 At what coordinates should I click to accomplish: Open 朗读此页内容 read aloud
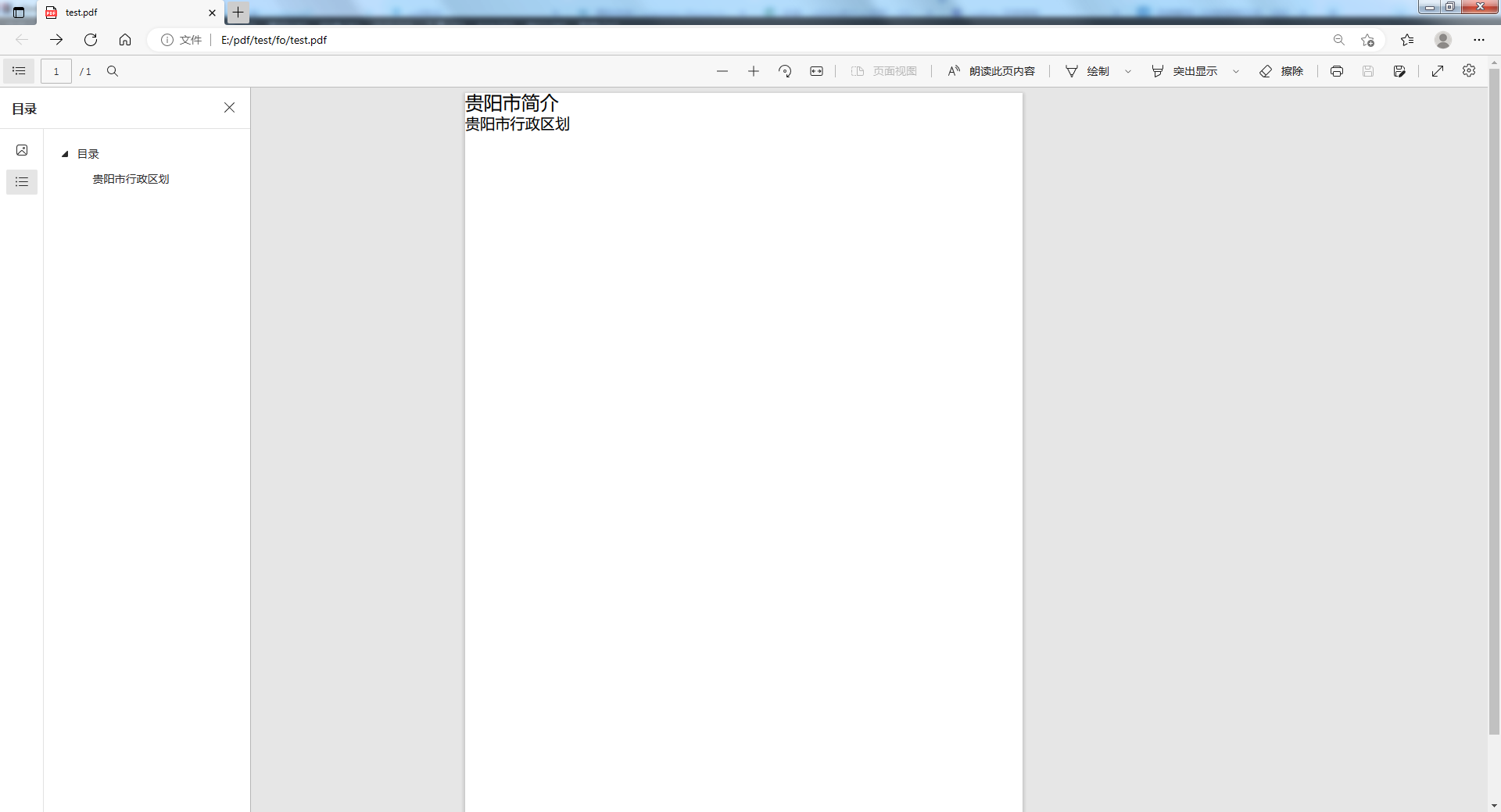coord(990,71)
